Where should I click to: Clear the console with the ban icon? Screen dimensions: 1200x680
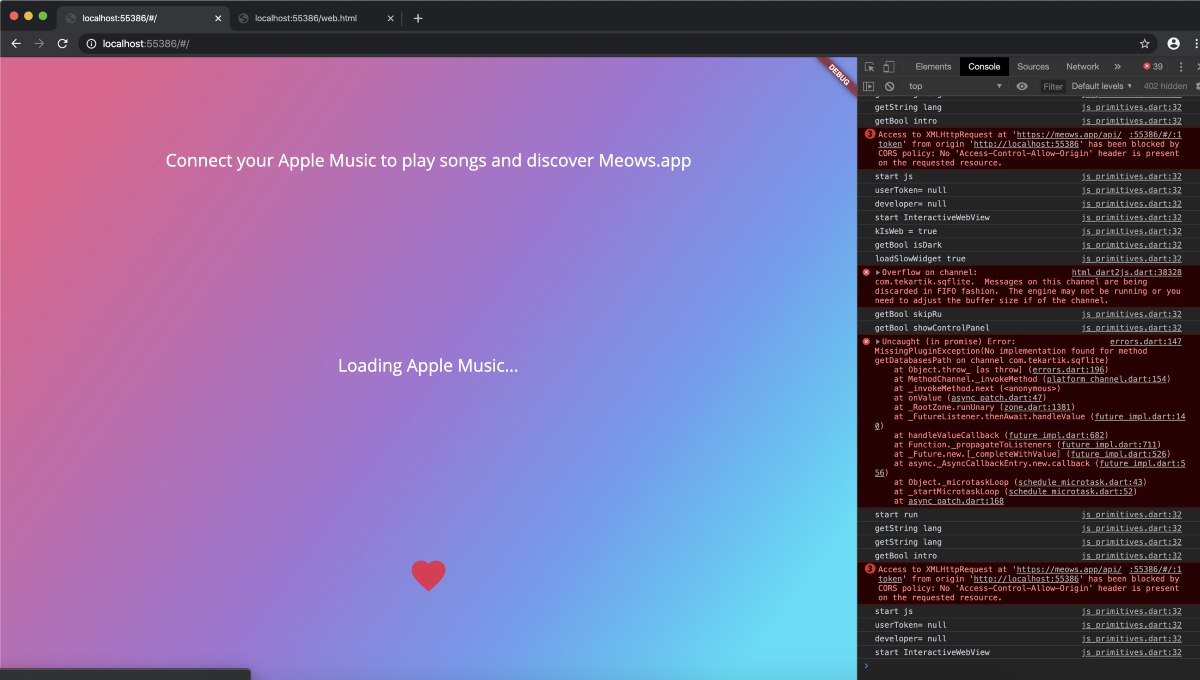(x=889, y=87)
